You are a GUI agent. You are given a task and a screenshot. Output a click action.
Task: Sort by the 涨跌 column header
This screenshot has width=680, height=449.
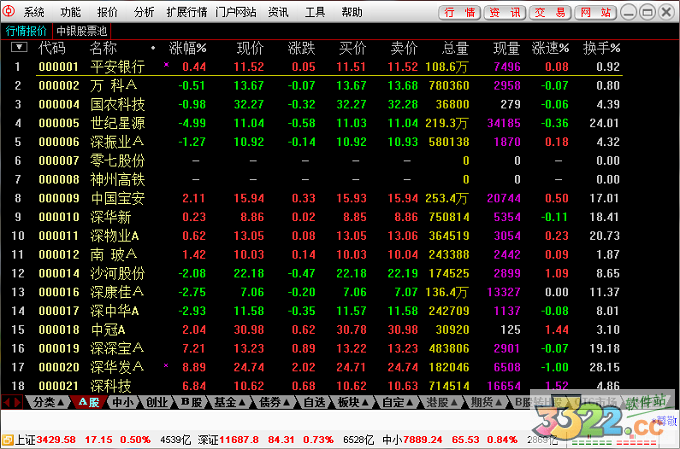[x=301, y=48]
